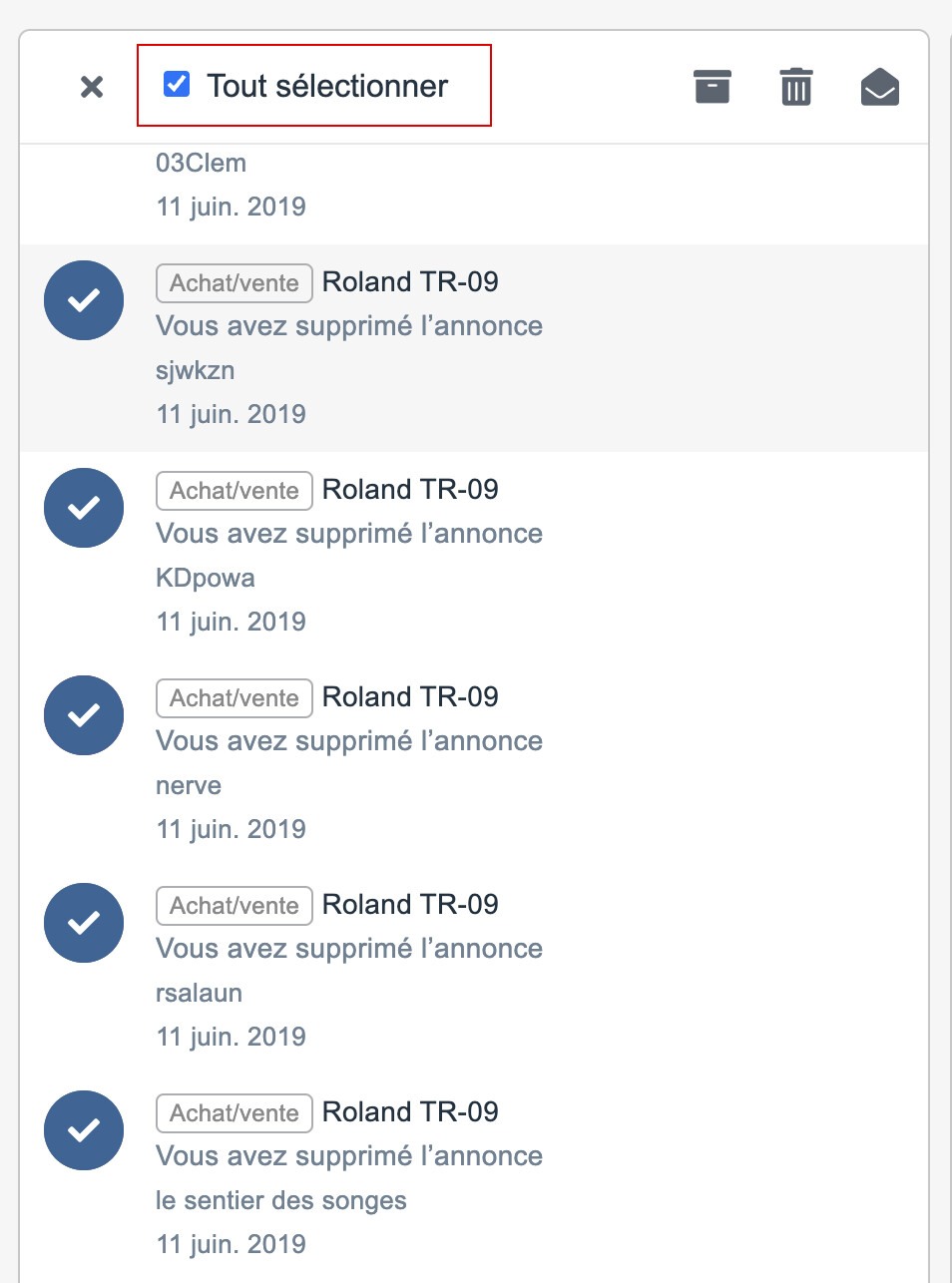Click the Tout sélectionner label text
This screenshot has width=952, height=1283.
(327, 86)
